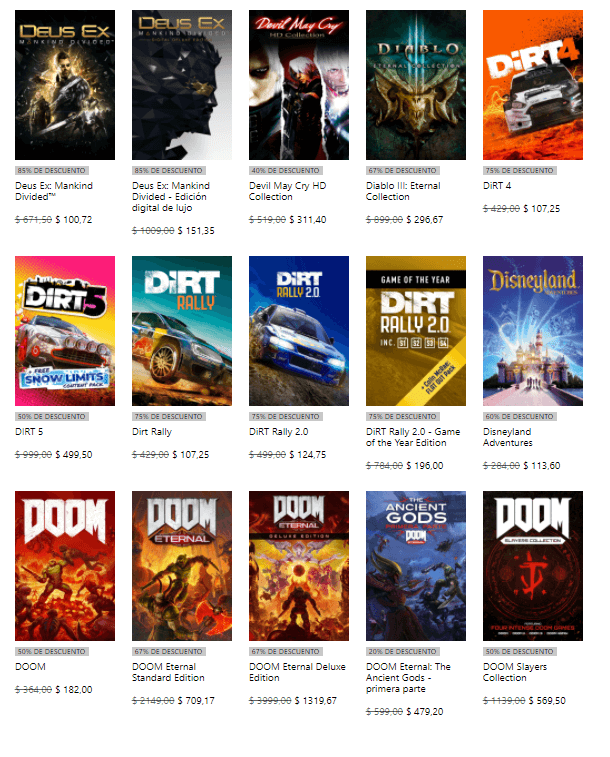Open the DiRT 4 game cover image
610x757 pixels.
532,85
